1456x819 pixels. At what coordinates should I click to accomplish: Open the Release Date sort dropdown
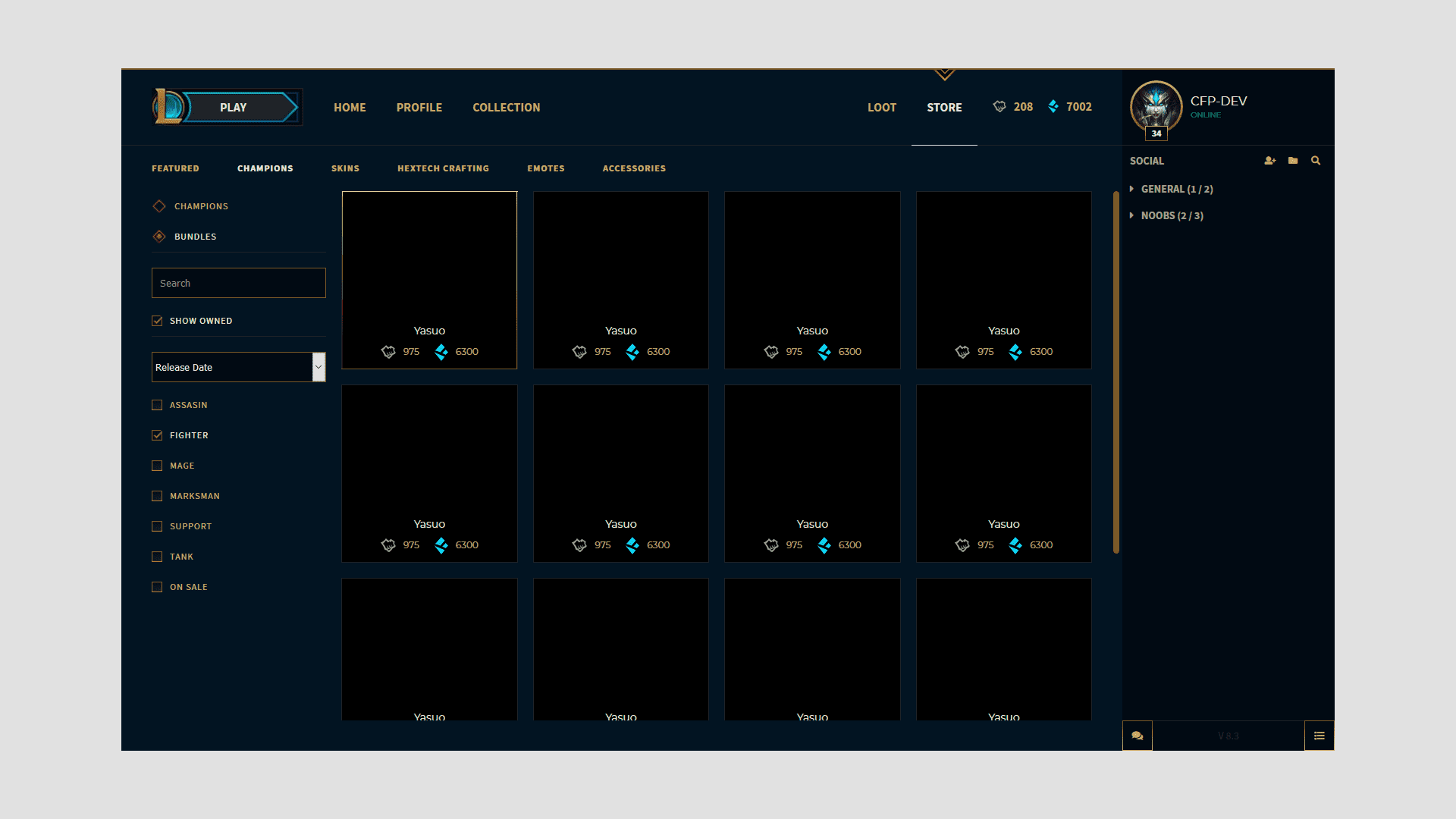(x=239, y=367)
